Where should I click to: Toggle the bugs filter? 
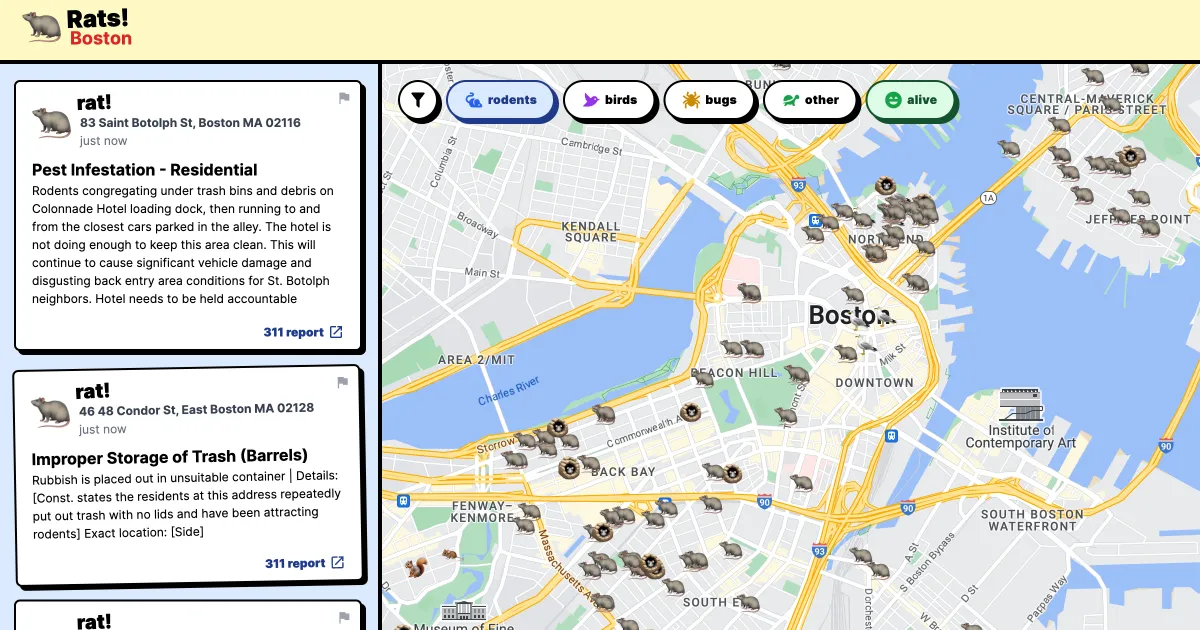point(709,100)
